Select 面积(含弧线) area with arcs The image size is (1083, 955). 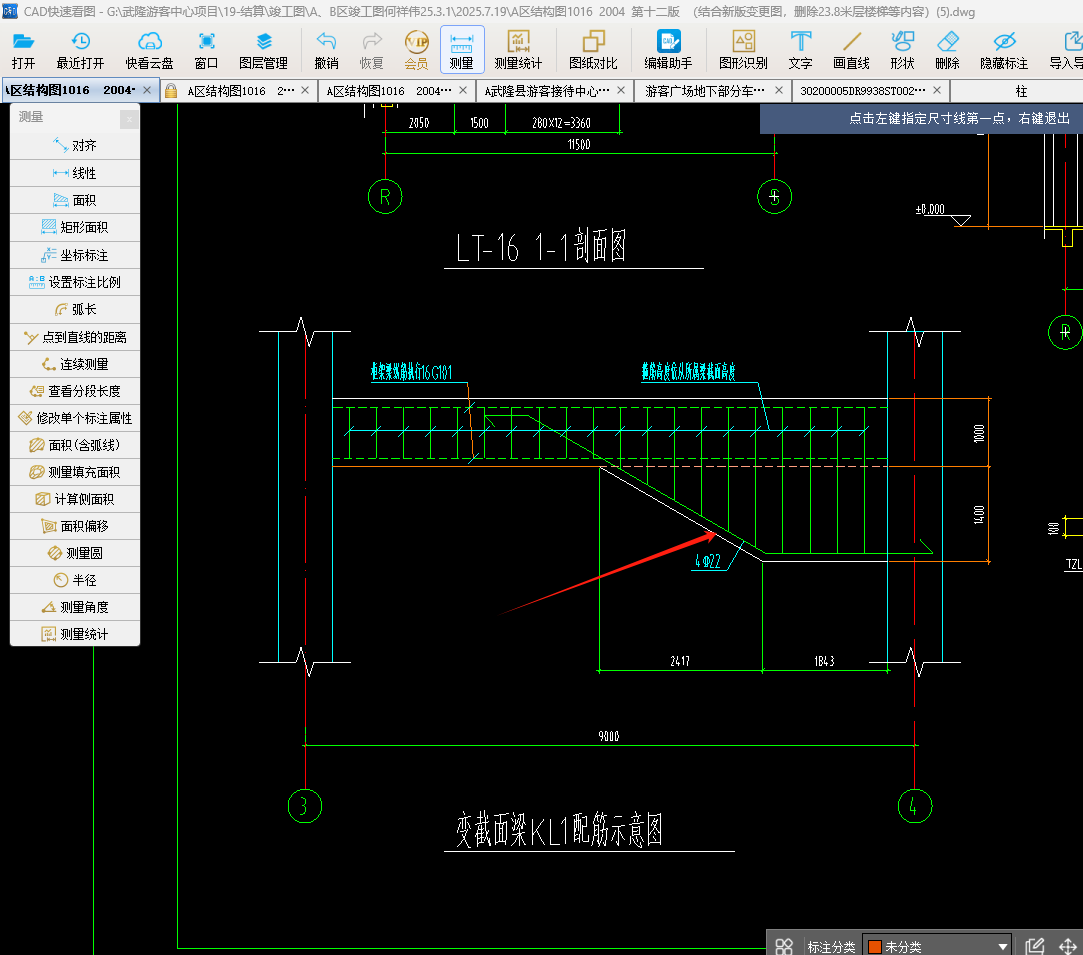[75, 445]
